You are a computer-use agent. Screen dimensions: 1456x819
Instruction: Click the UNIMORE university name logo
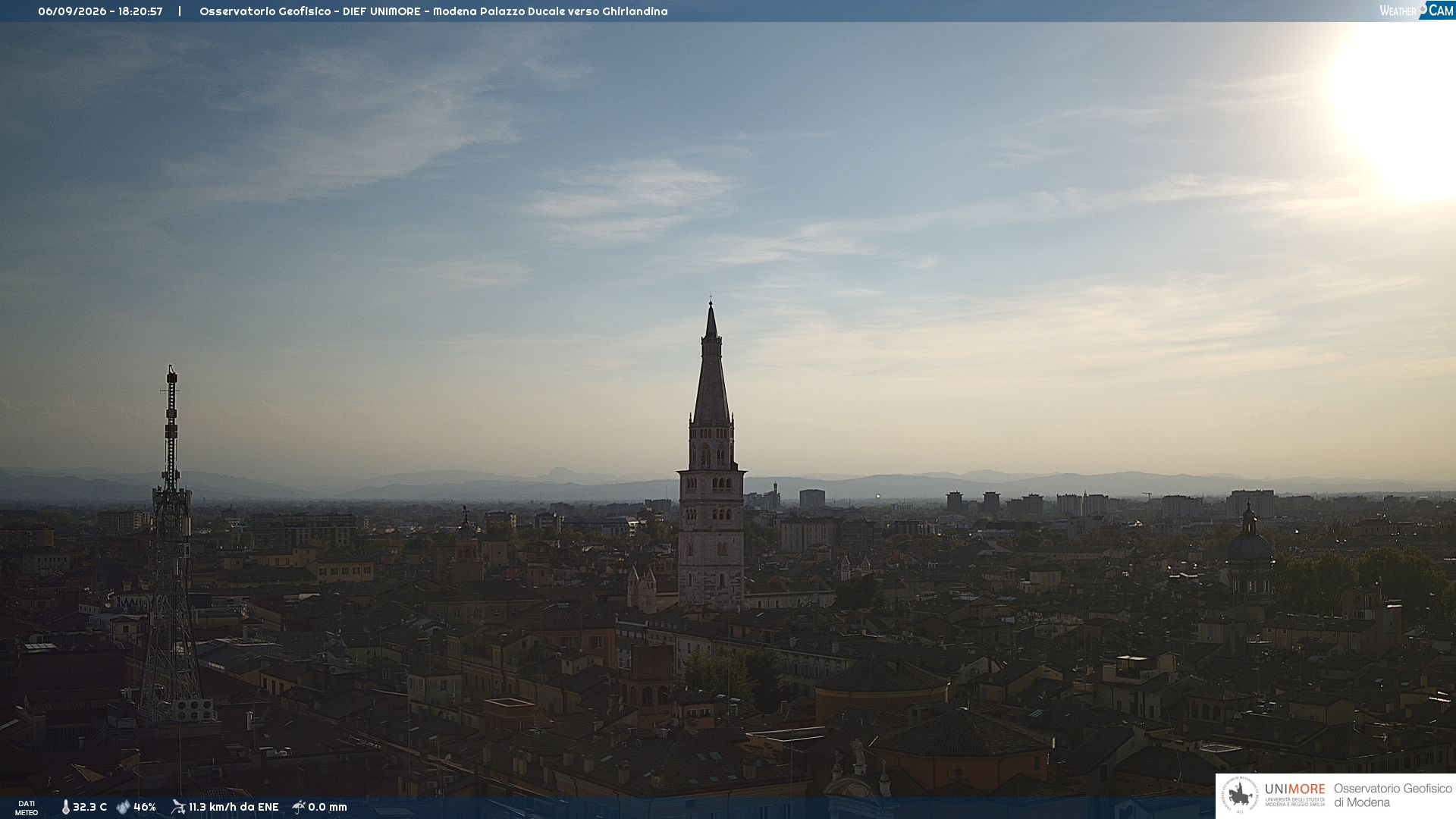tap(1294, 794)
